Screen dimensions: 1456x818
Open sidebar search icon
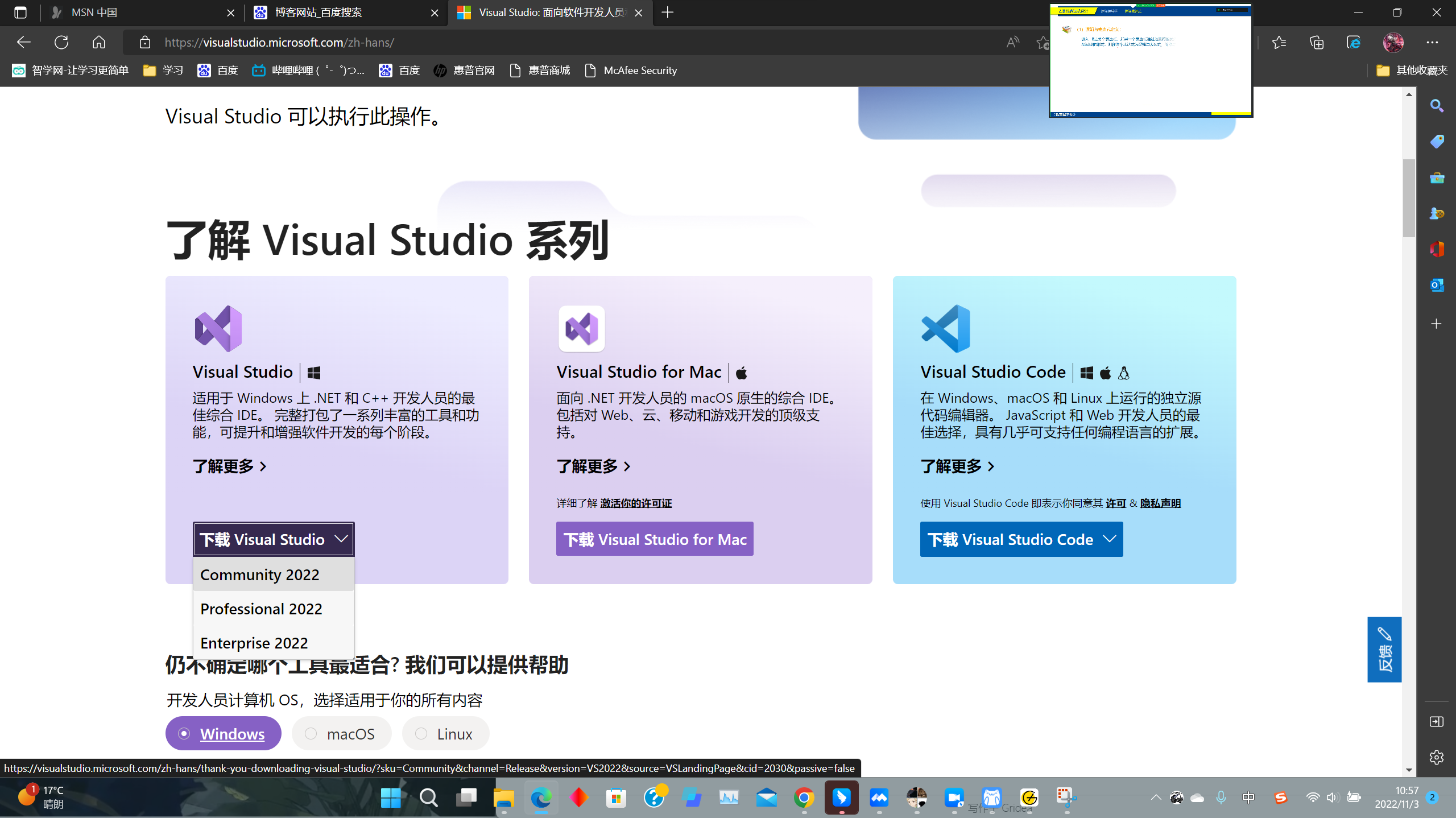1437,106
